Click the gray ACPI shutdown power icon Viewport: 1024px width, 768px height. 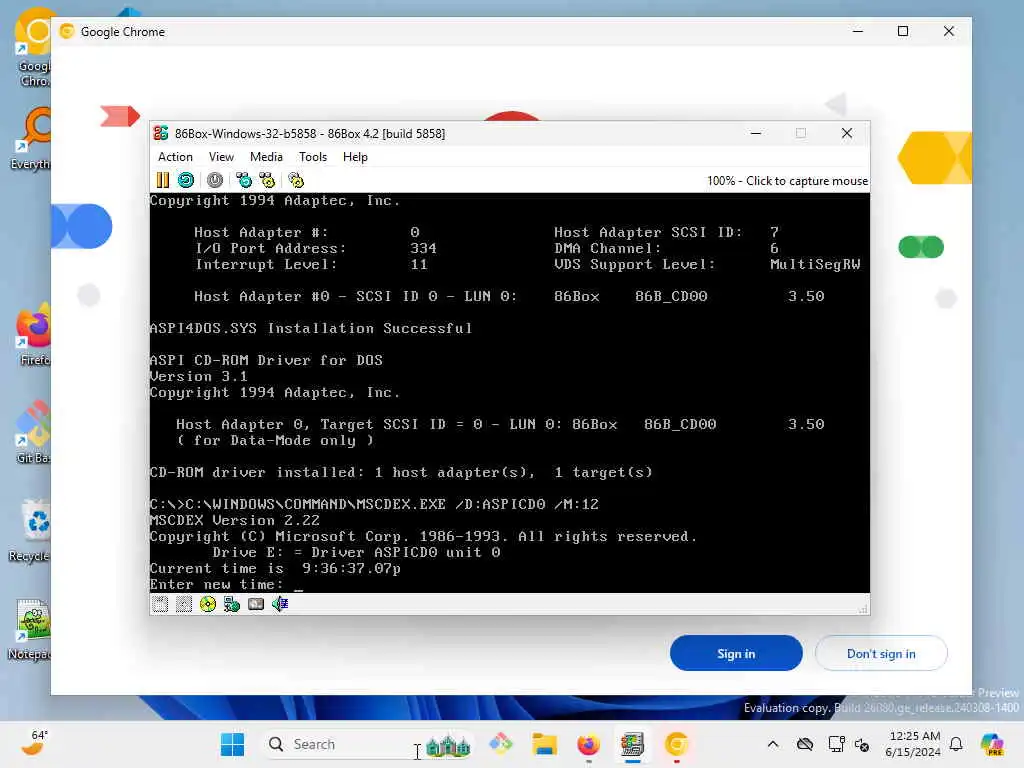click(x=215, y=180)
